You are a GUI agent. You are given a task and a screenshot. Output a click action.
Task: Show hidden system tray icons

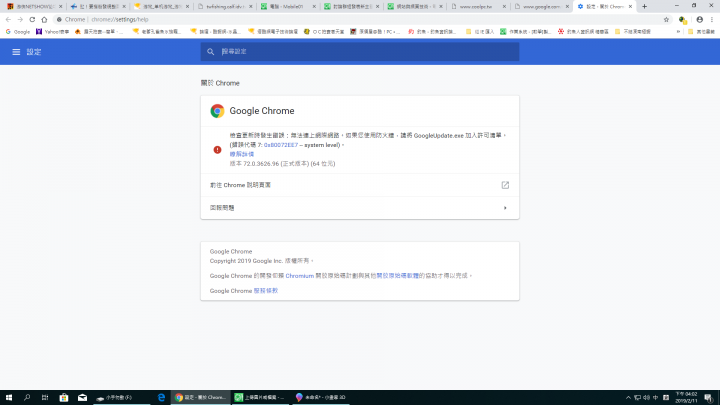628,398
